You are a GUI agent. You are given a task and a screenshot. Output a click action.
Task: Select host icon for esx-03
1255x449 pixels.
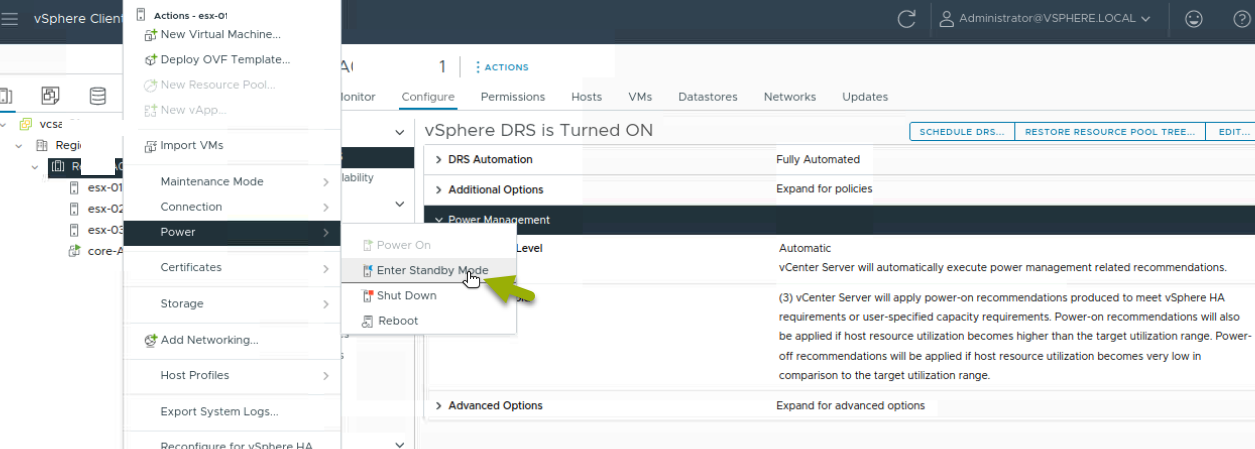tap(74, 230)
